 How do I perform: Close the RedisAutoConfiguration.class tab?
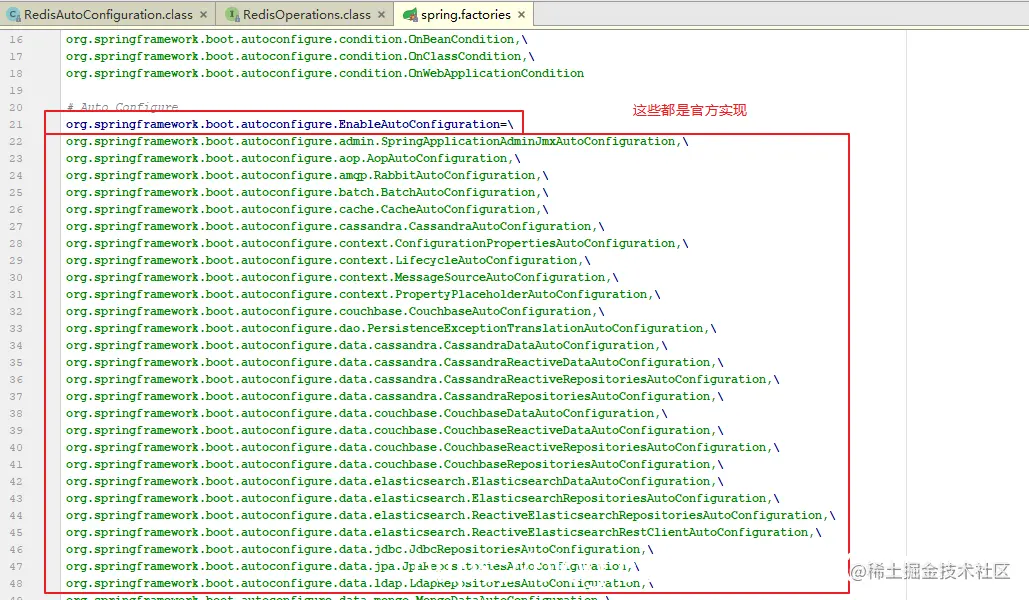tap(203, 14)
